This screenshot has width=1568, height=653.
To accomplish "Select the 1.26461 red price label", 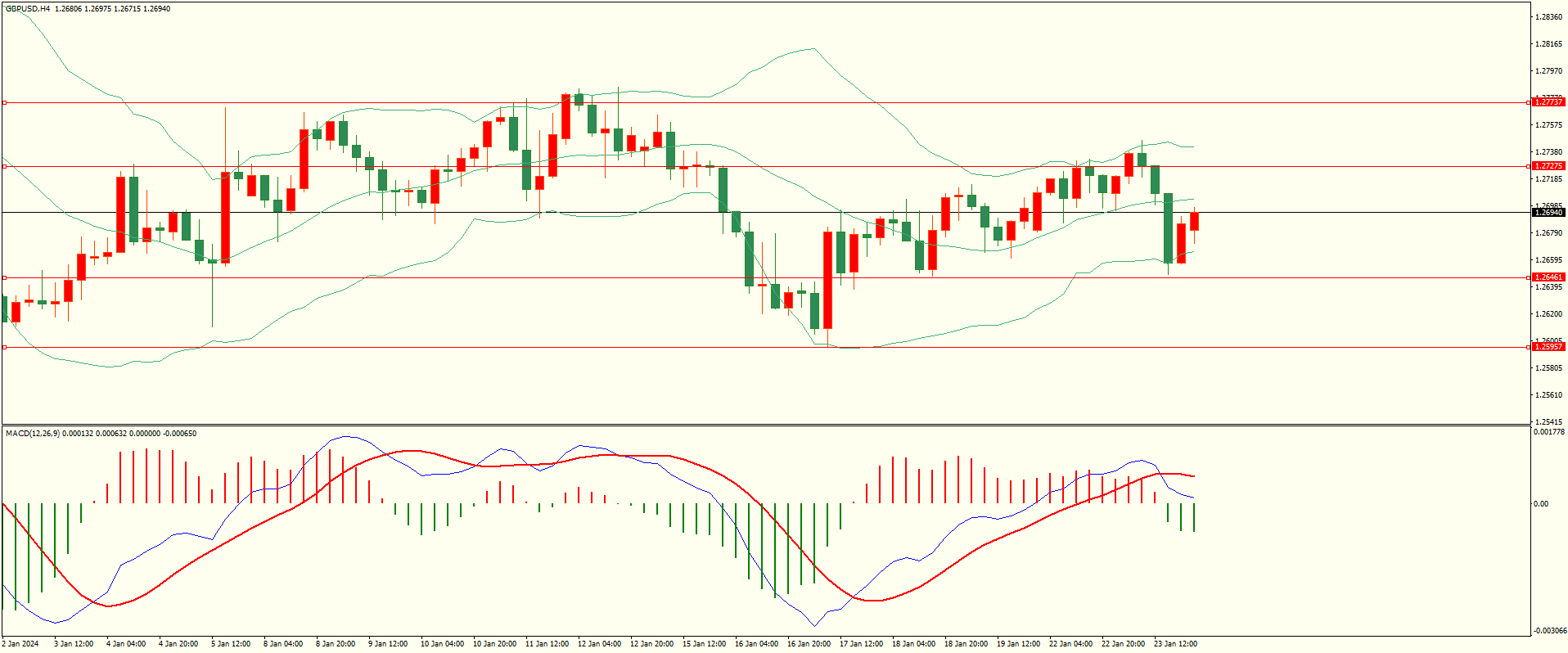I will click(1548, 277).
